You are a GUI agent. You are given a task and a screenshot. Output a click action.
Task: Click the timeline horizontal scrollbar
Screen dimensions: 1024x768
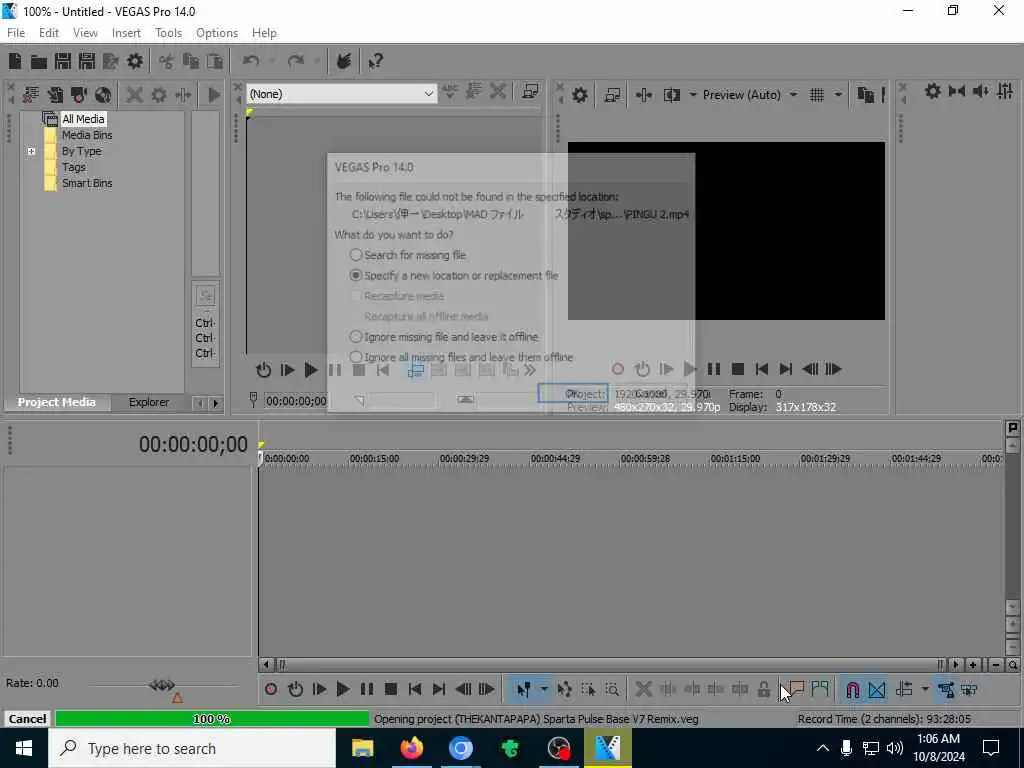click(609, 665)
